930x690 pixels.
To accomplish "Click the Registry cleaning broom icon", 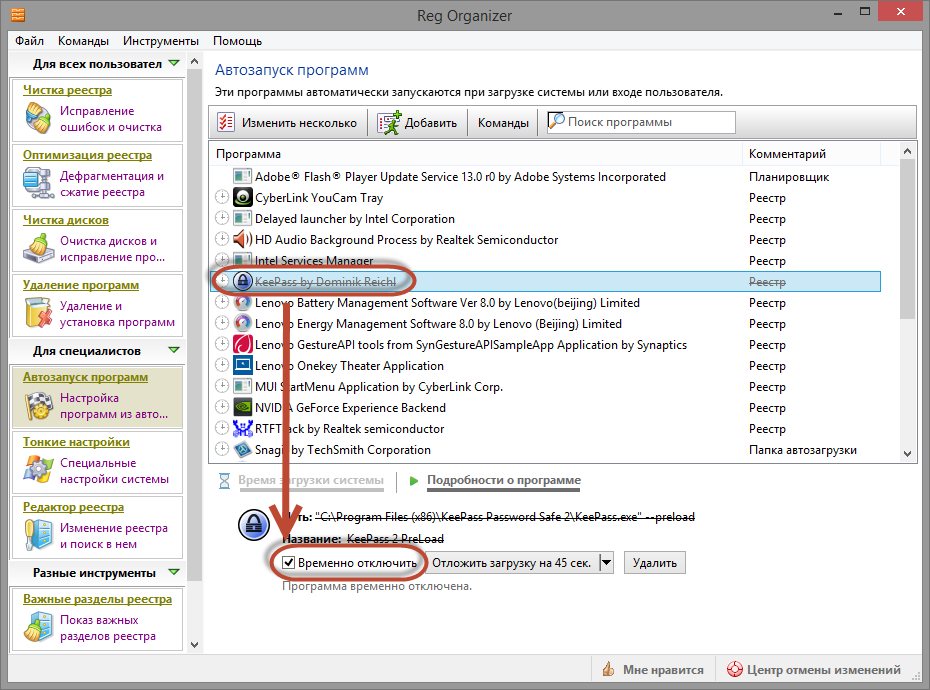I will (38, 119).
